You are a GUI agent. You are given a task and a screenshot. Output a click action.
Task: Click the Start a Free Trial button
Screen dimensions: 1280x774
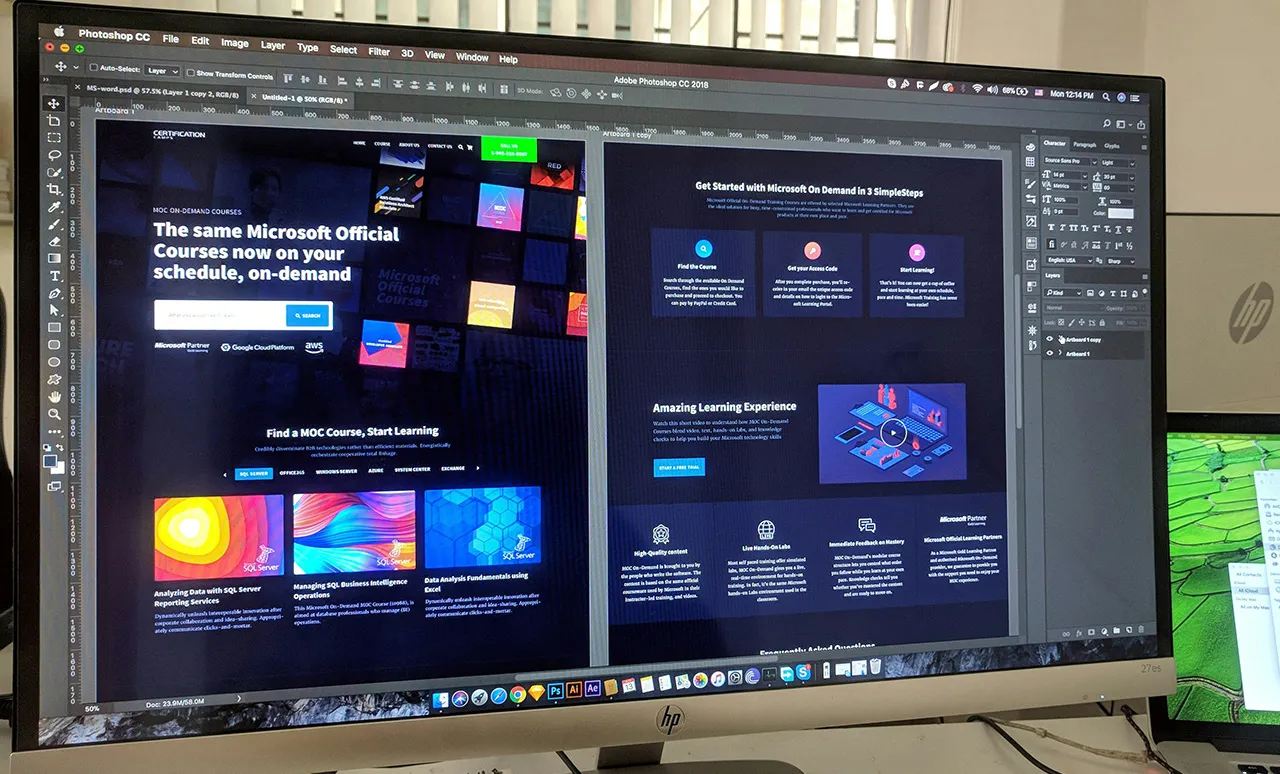click(x=678, y=467)
